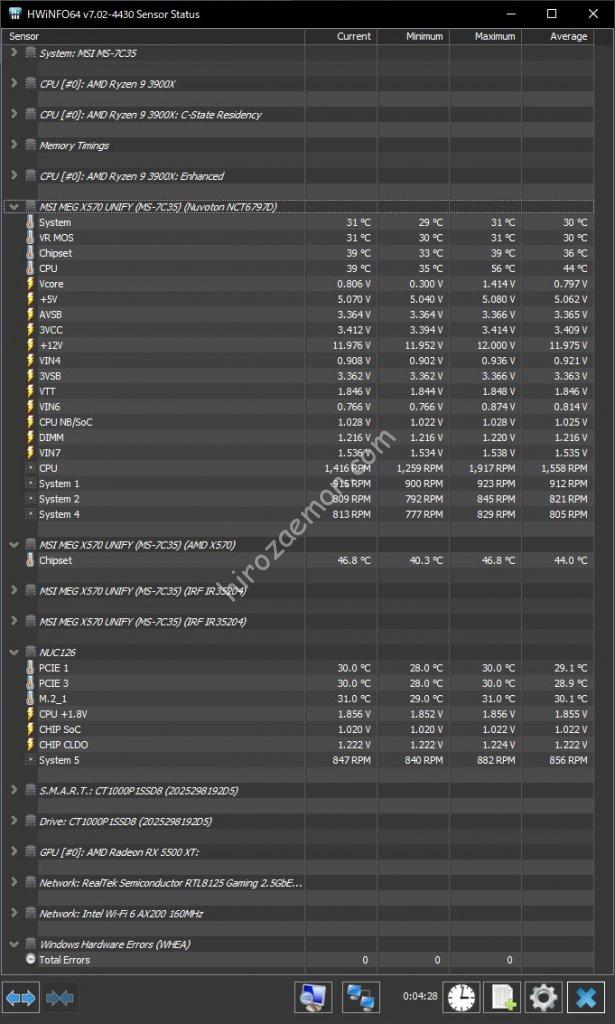Collapse the NUC126 sensor group
Viewport: 615px width, 1024px height.
[14, 652]
